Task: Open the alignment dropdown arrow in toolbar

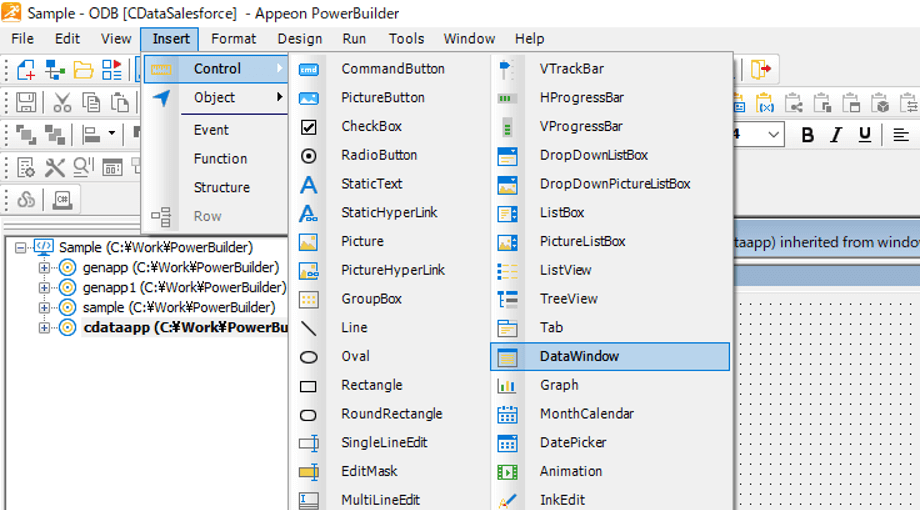Action: tap(111, 134)
